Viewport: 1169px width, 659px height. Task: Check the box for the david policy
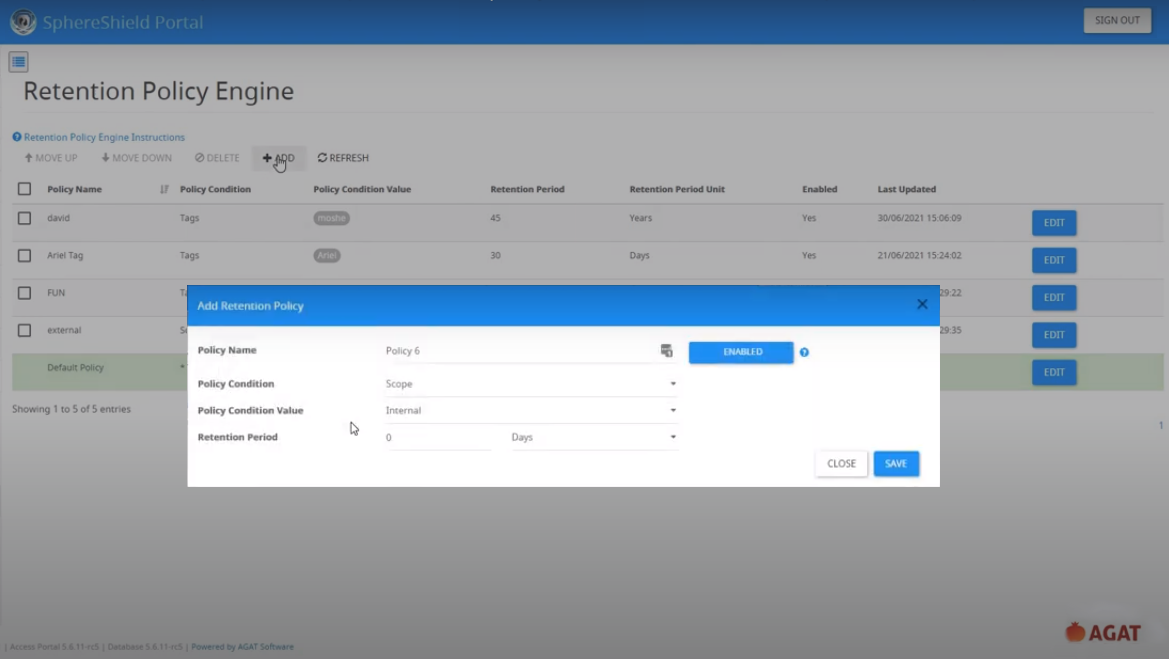pyautogui.click(x=25, y=218)
